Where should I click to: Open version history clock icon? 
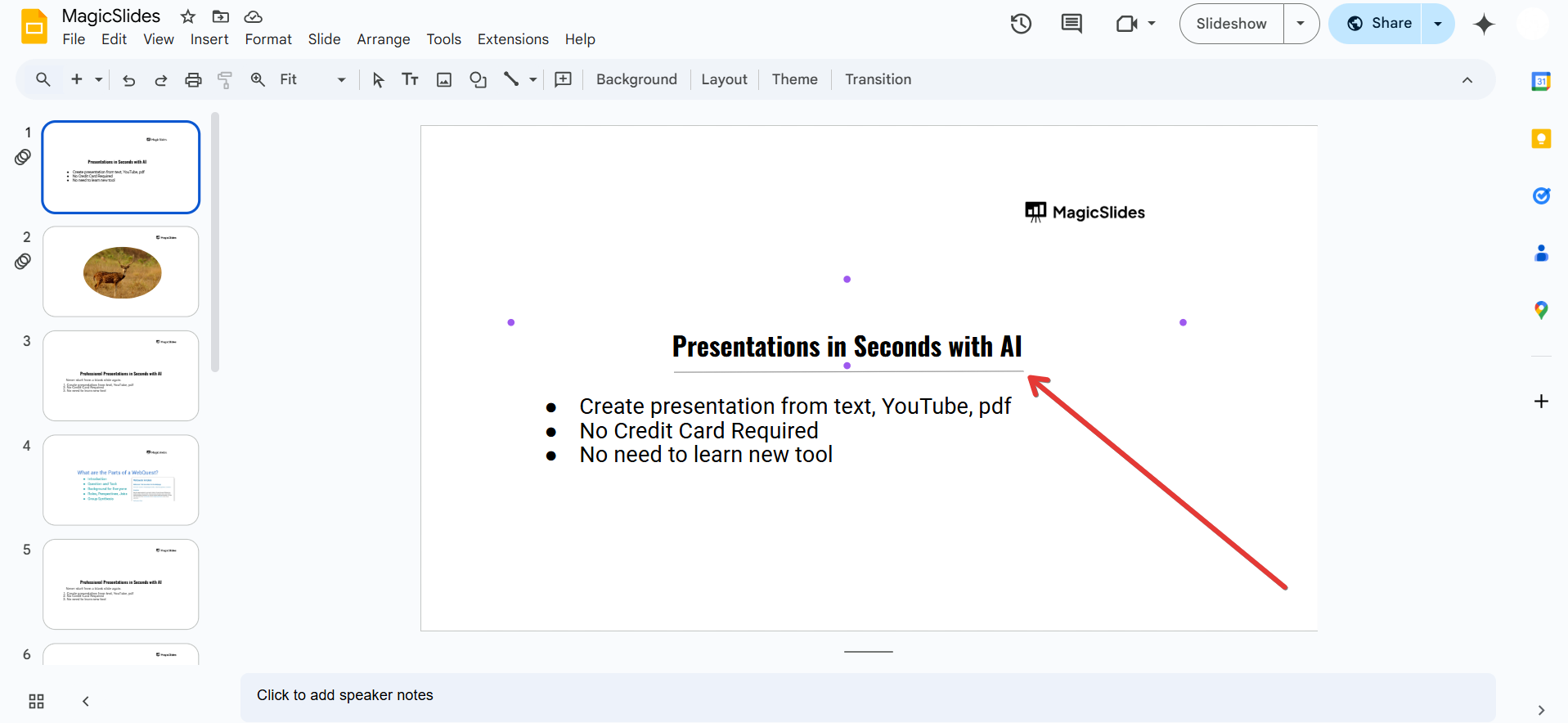pyautogui.click(x=1021, y=24)
